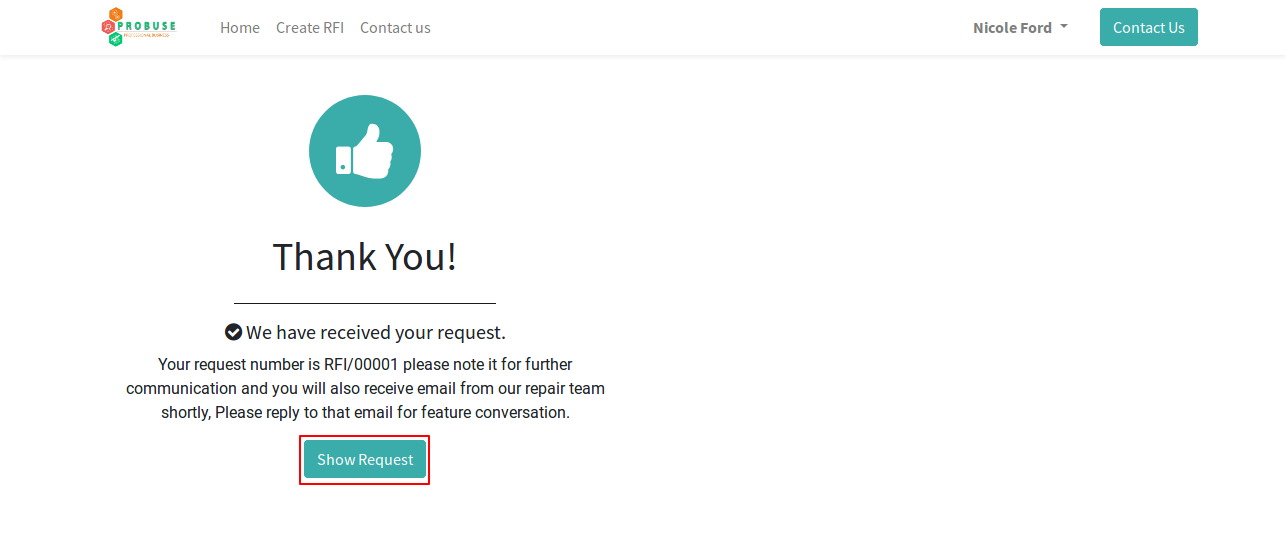Open the Create RFI menu item
Screen dimensions: 1286x534
(310, 28)
